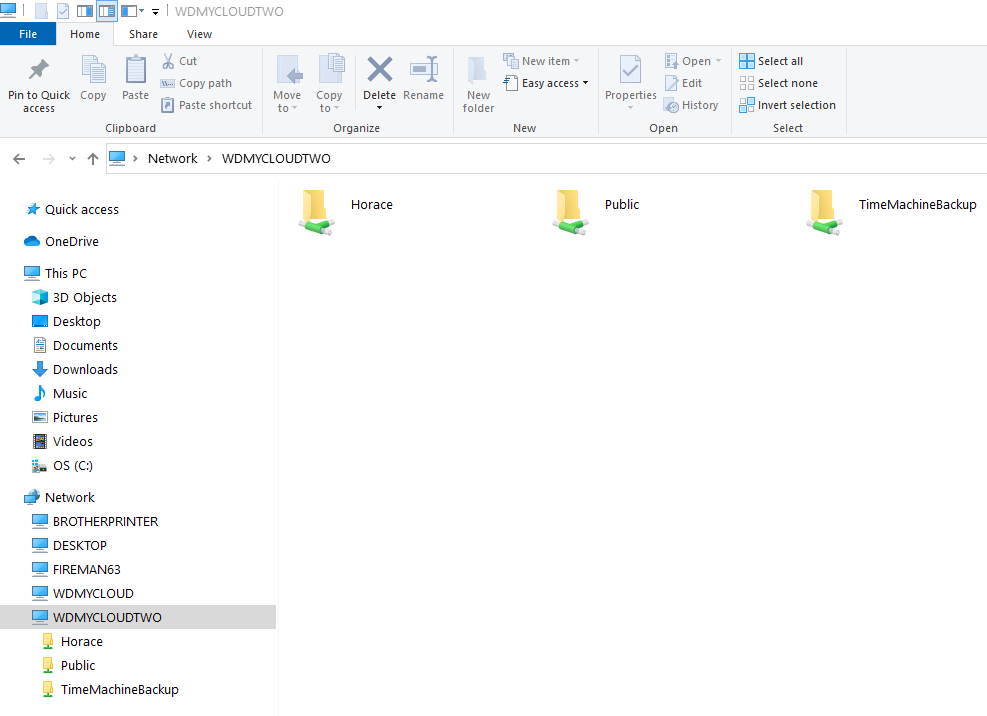Click the Edit ribbon button
Viewport: 987px width, 716px height.
(x=684, y=83)
